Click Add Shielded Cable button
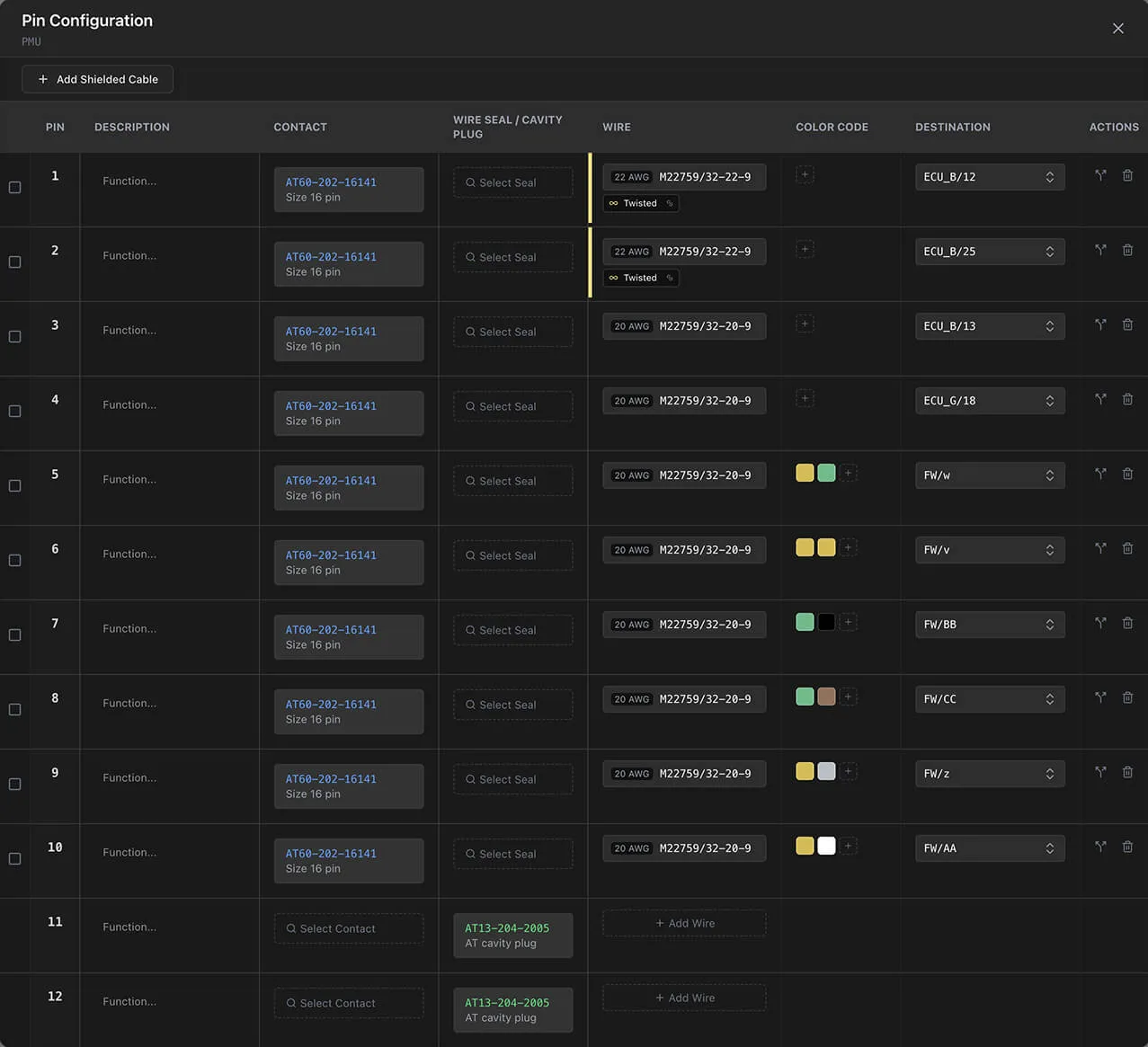1148x1047 pixels. 98,79
